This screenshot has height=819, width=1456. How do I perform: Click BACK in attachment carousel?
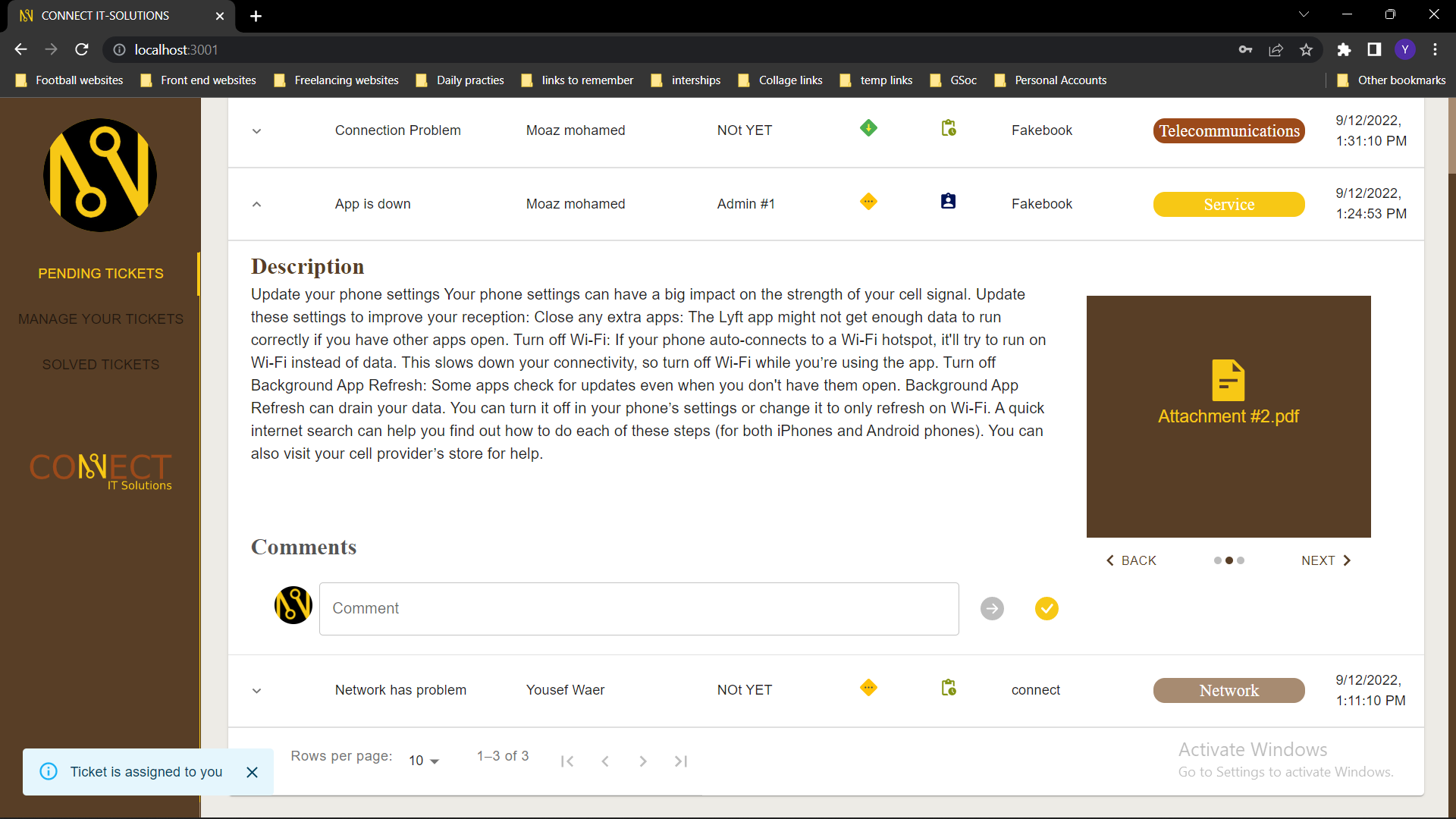(1131, 560)
